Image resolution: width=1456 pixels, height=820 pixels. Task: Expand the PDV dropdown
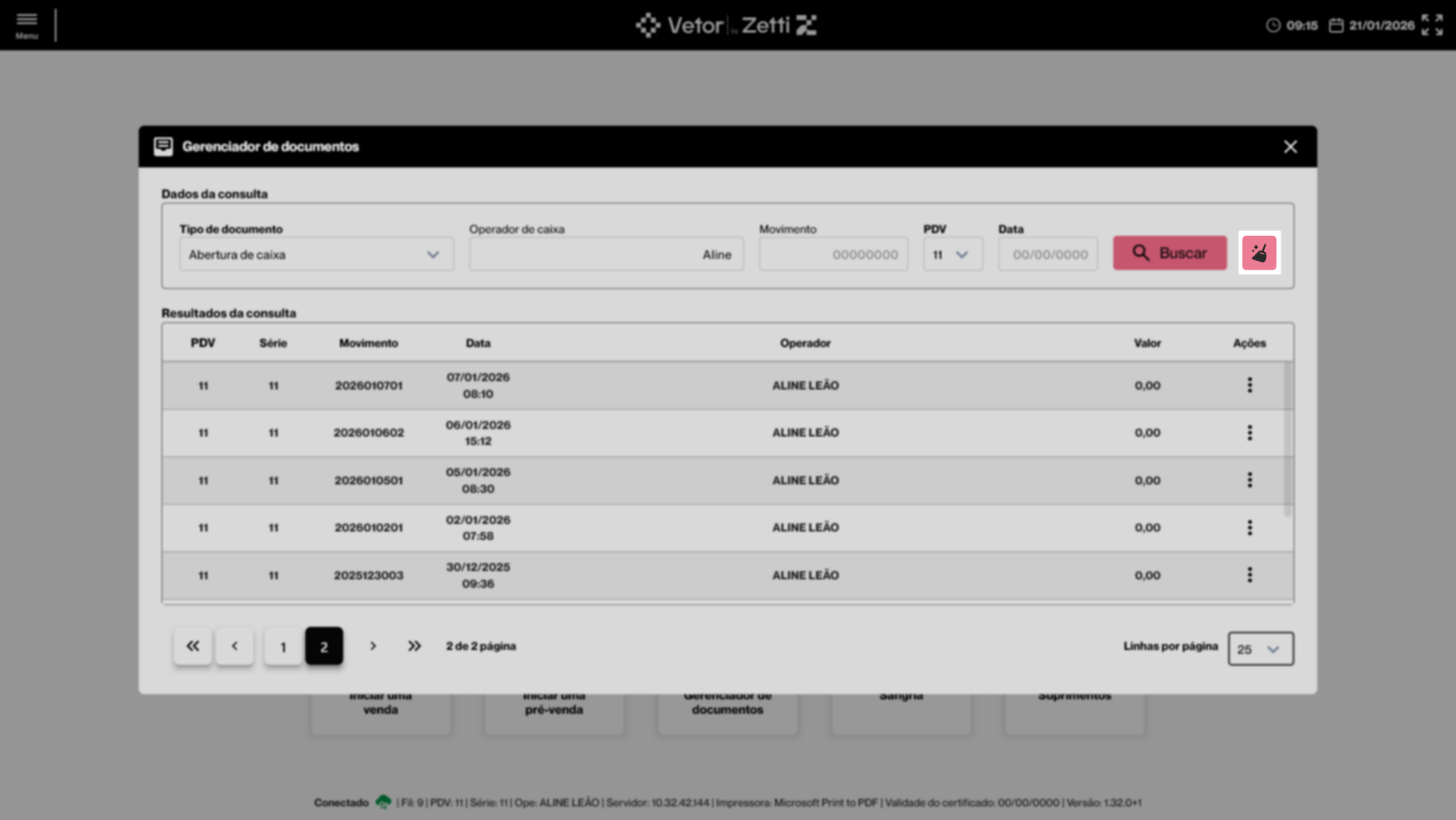point(953,254)
